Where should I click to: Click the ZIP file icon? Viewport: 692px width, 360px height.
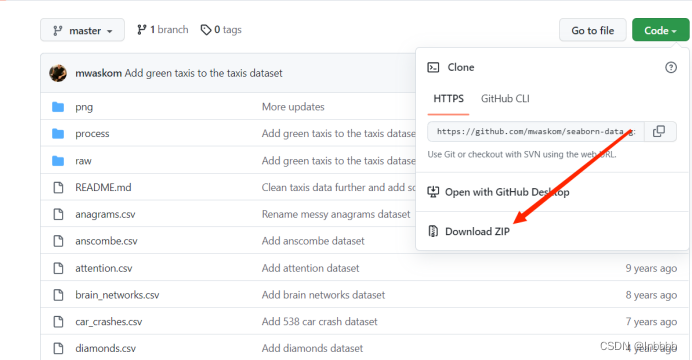click(433, 231)
